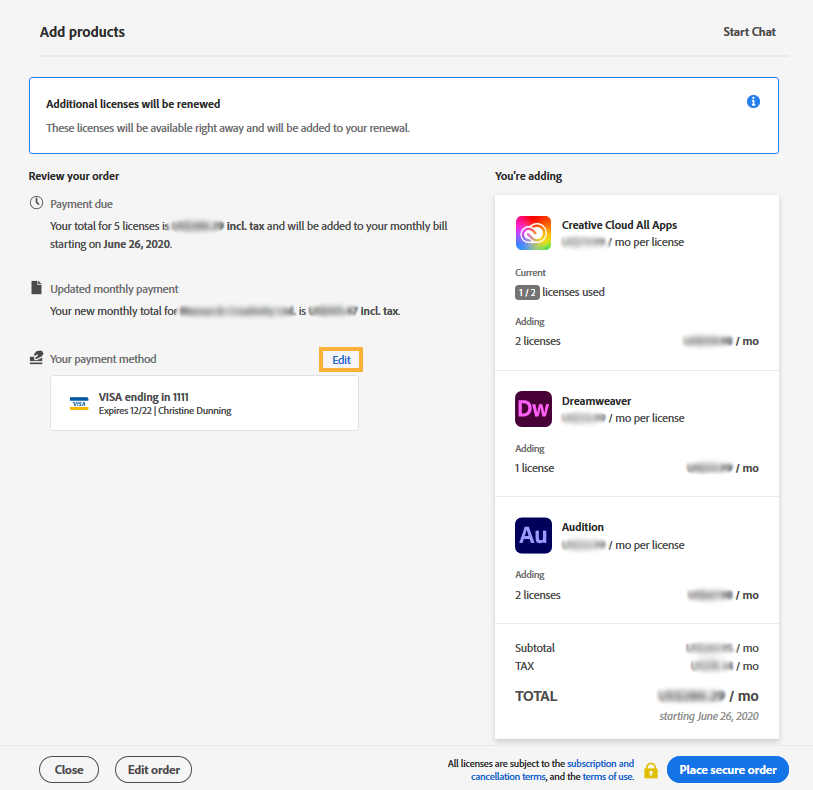Click the Edit order button
This screenshot has width=813, height=790.
pos(153,769)
